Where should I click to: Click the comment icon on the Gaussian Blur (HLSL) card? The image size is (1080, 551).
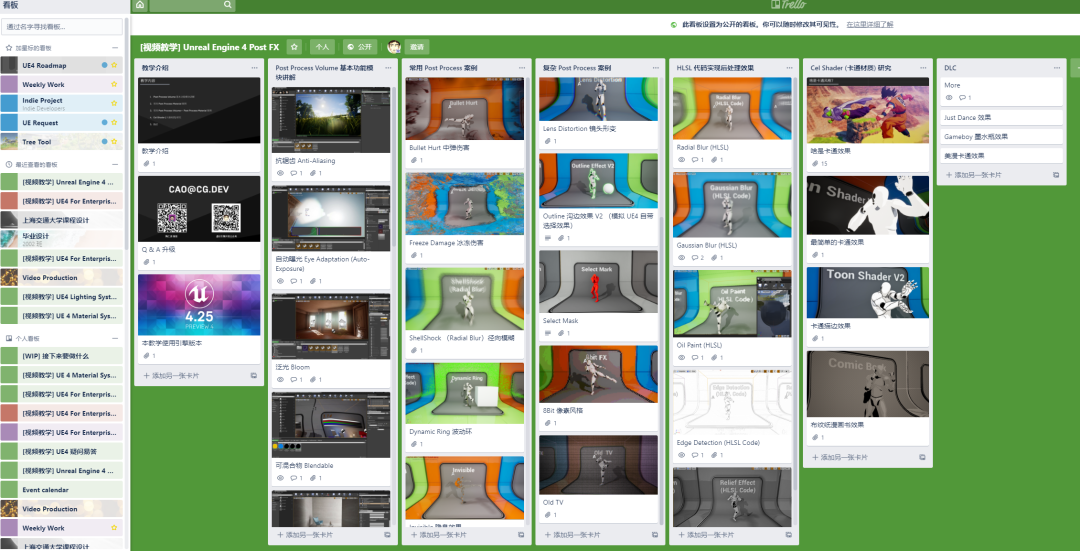tap(695, 258)
